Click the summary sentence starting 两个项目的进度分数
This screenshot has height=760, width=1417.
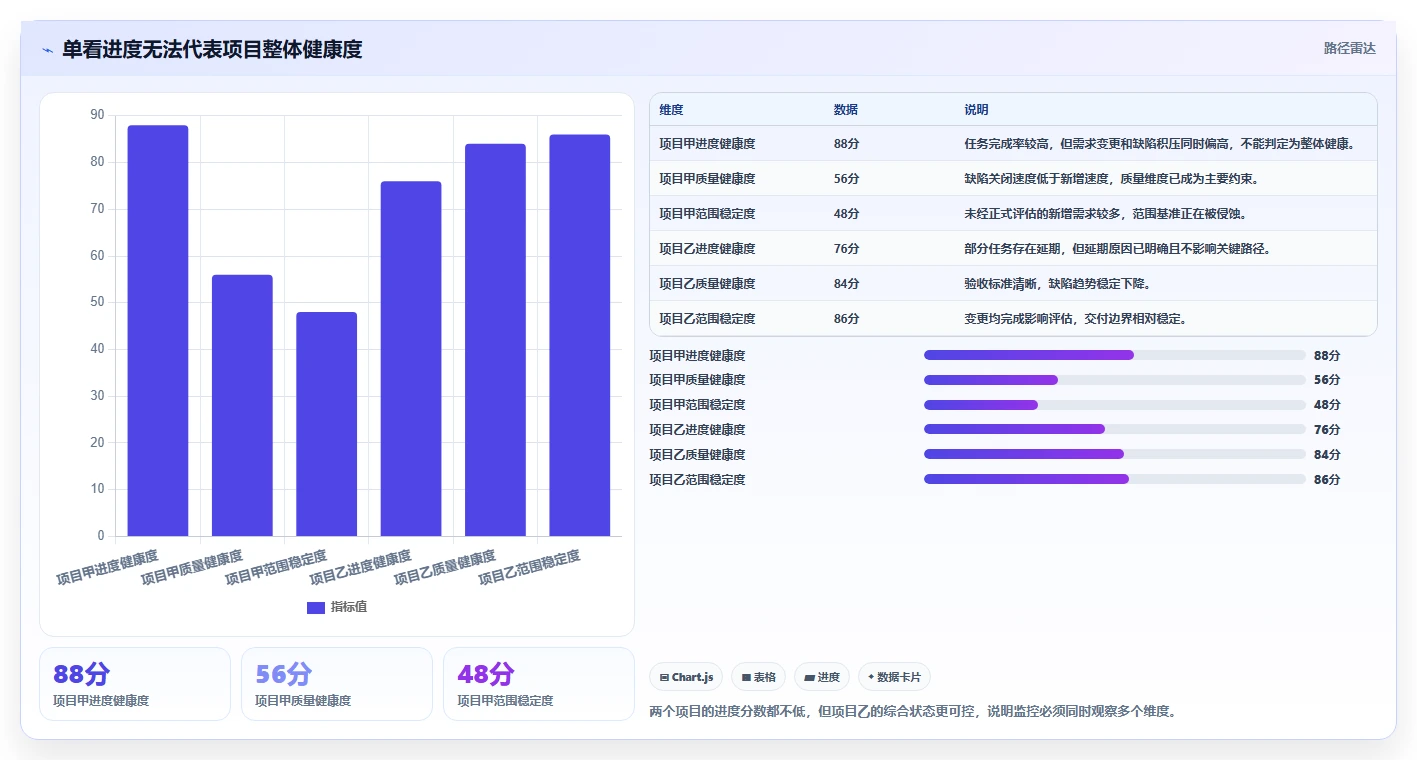pos(912,712)
